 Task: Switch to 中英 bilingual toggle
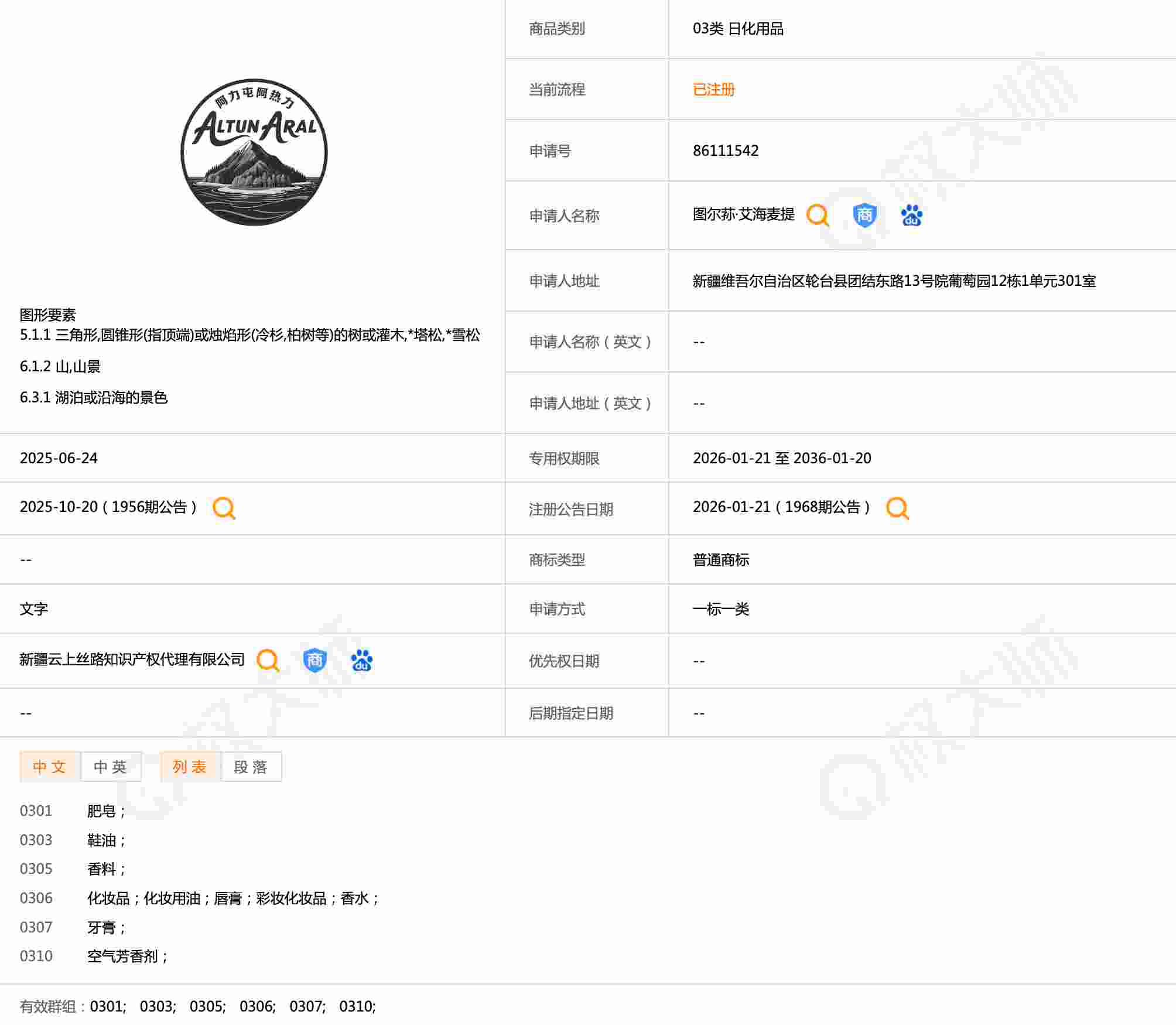(x=111, y=767)
